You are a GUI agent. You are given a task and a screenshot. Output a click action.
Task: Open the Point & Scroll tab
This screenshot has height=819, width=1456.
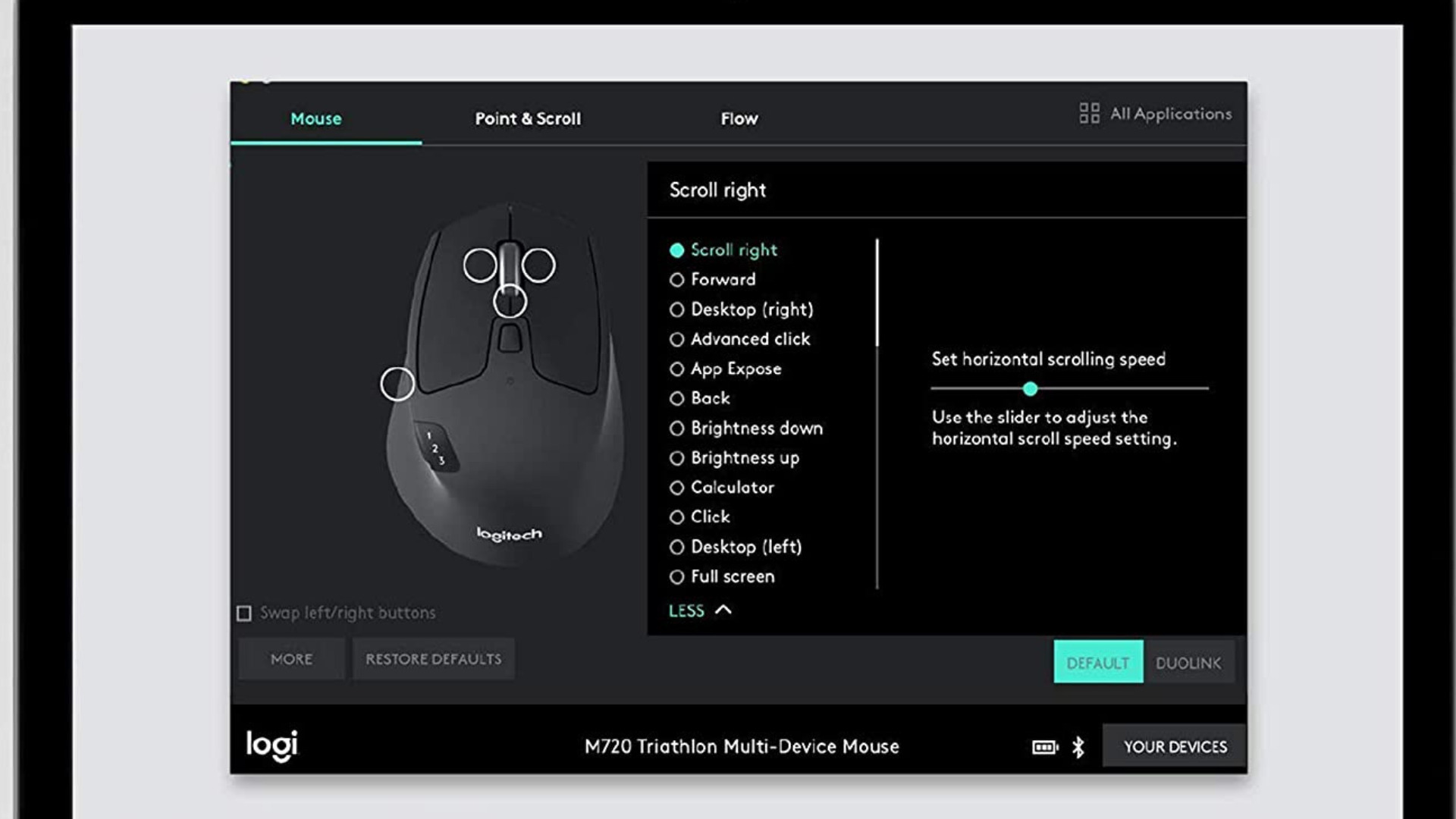click(x=528, y=119)
